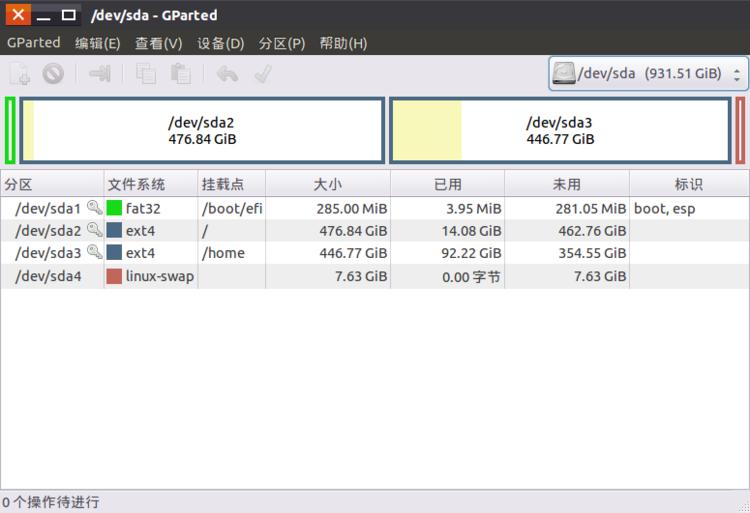Click the green fat32 color swatch
Screen dimensions: 750x513
114,209
